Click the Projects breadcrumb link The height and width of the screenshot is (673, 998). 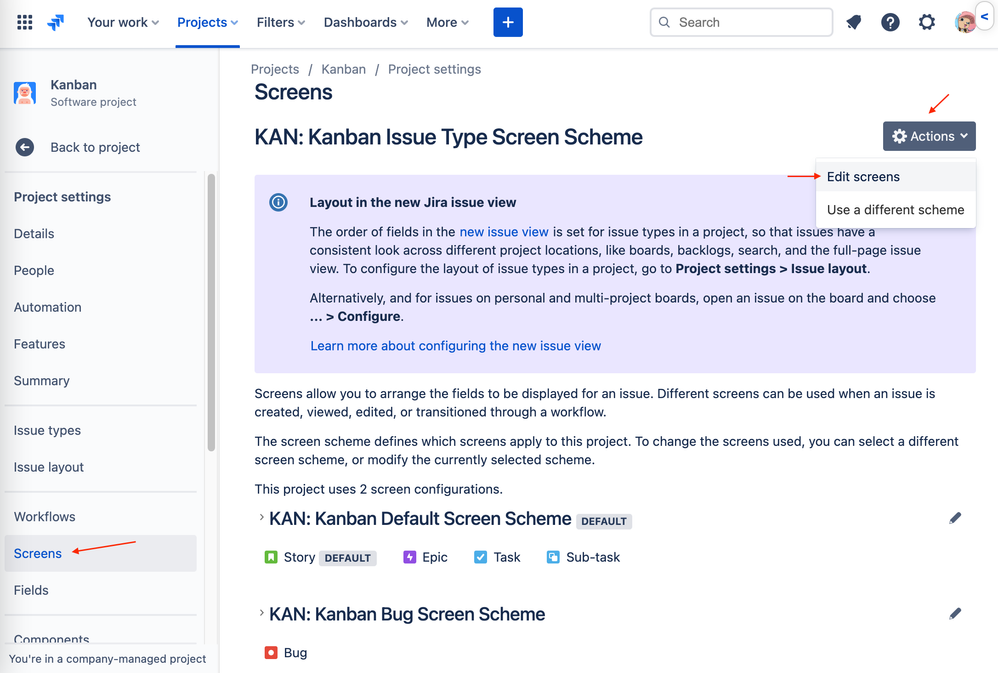pyautogui.click(x=275, y=69)
